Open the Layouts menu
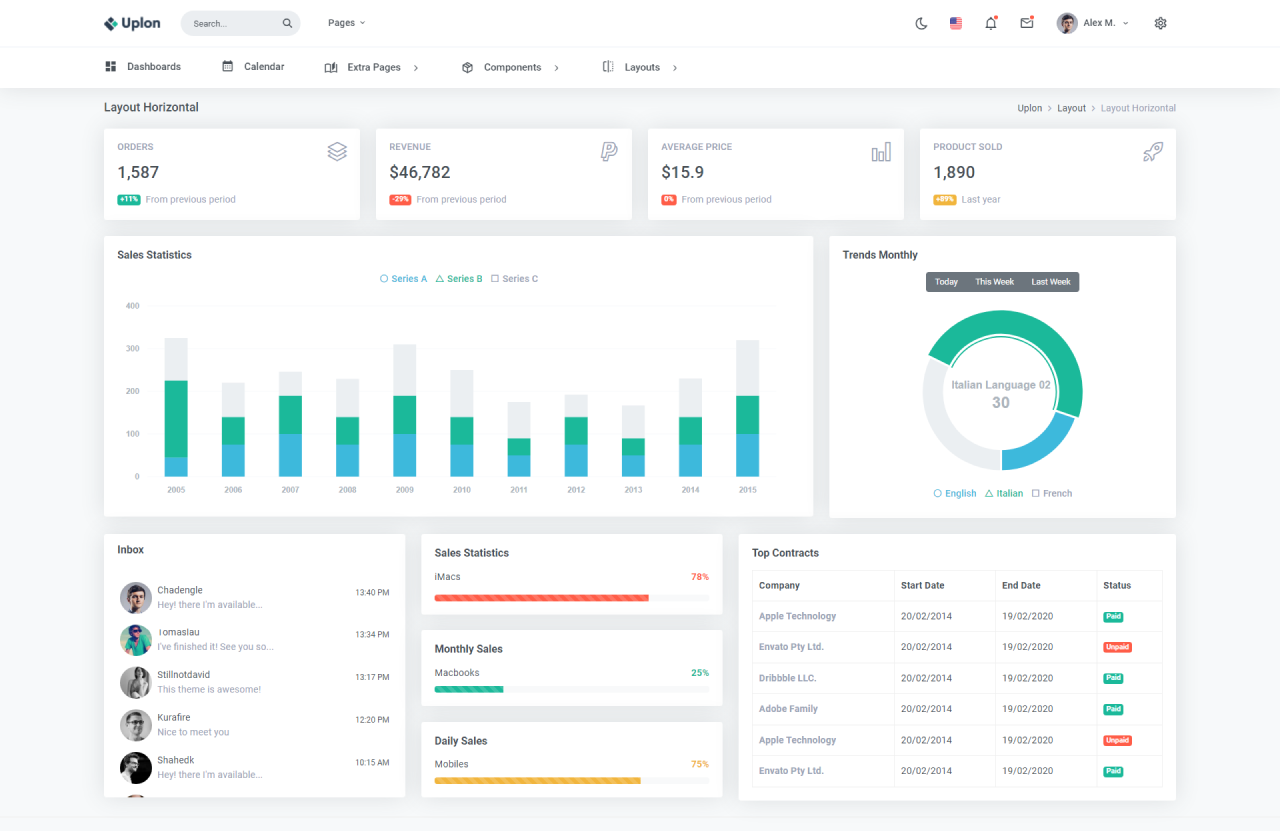Viewport: 1280px width, 831px height. coord(640,67)
